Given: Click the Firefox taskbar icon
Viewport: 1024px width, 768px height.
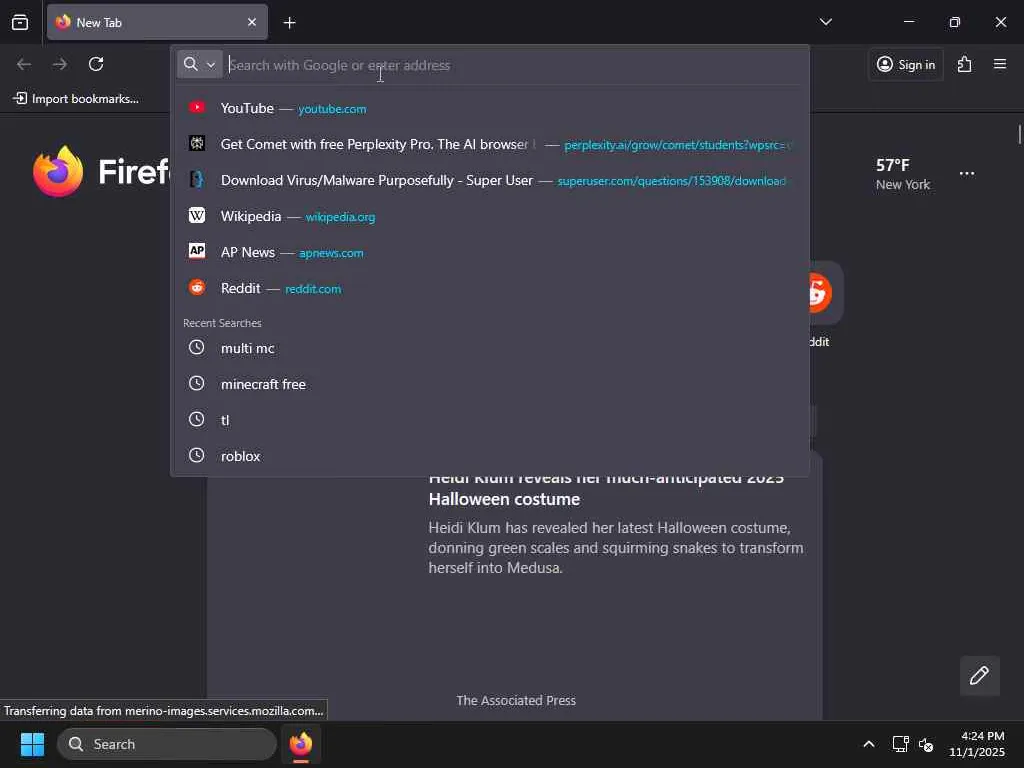Looking at the screenshot, I should click(301, 744).
